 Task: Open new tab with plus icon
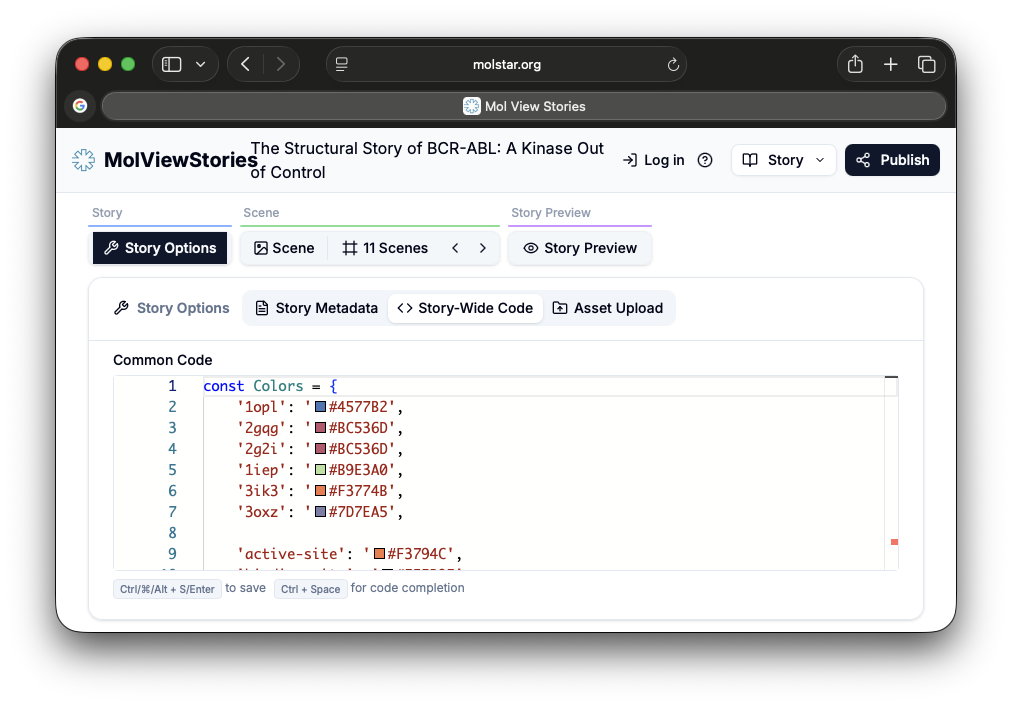coord(890,65)
